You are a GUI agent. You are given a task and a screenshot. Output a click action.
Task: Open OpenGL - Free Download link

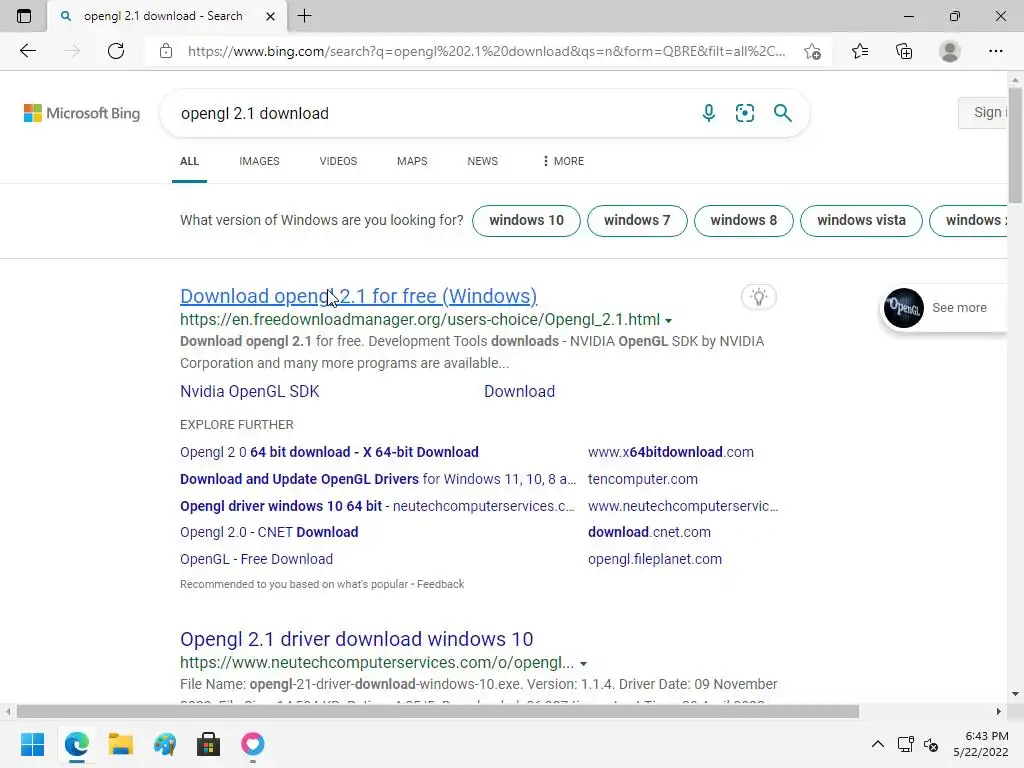point(257,559)
